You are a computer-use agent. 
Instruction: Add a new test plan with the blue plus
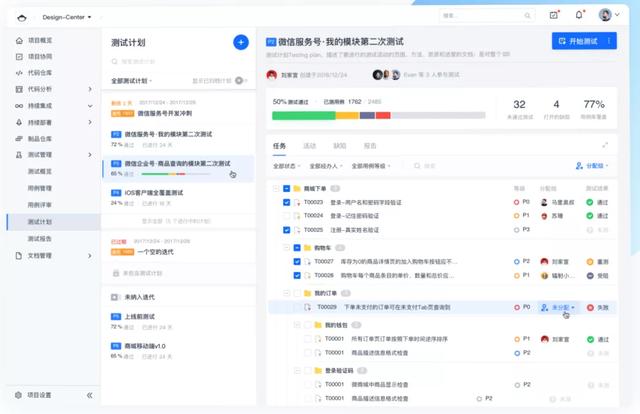[x=241, y=42]
